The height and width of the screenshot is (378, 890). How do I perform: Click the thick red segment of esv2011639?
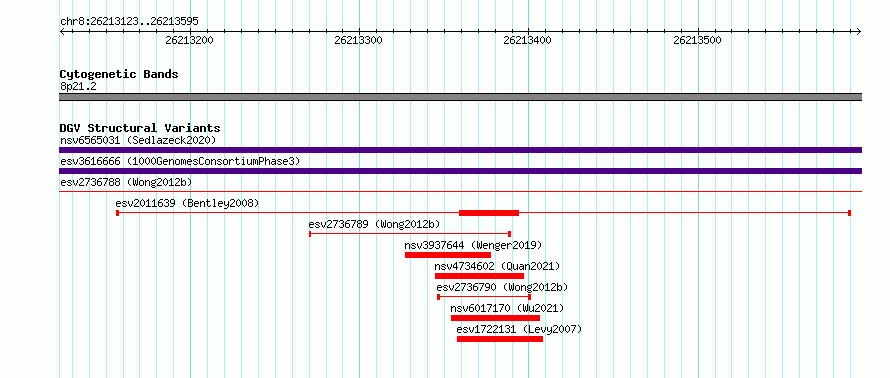pyautogui.click(x=489, y=213)
